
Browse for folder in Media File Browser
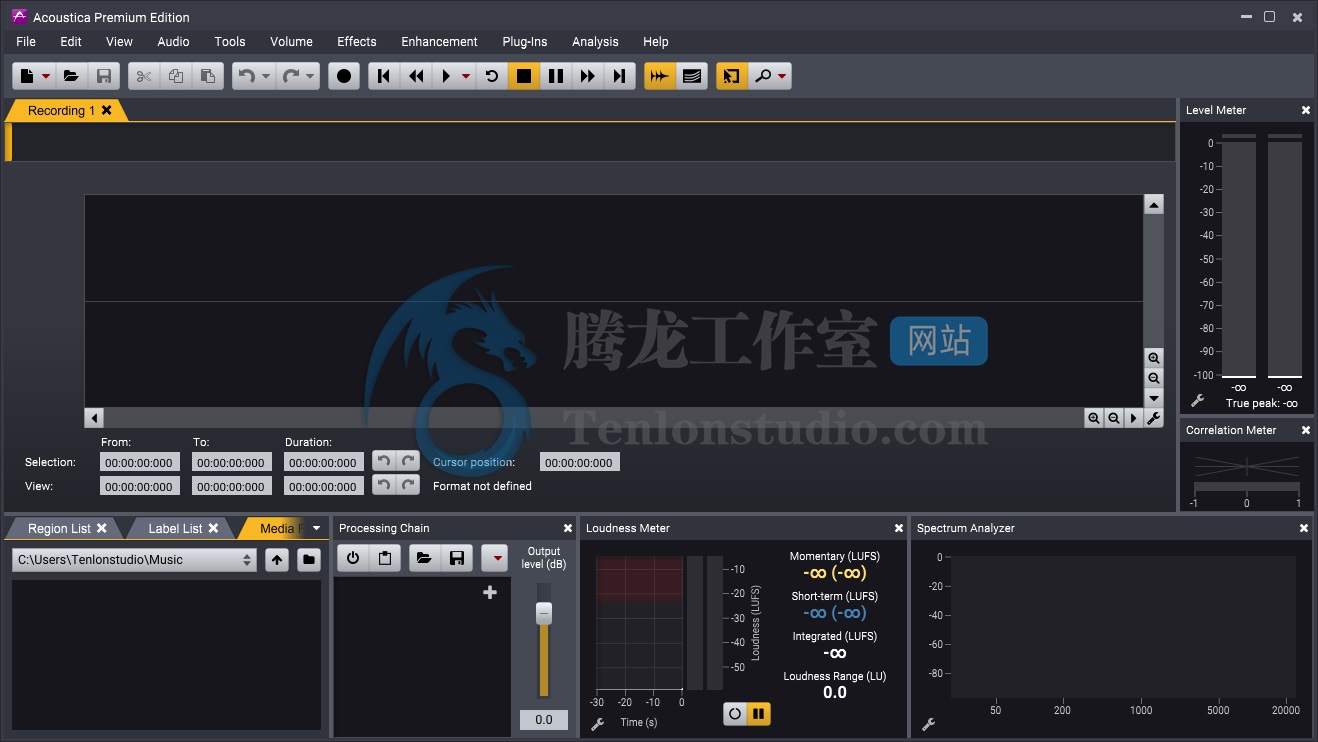point(309,560)
